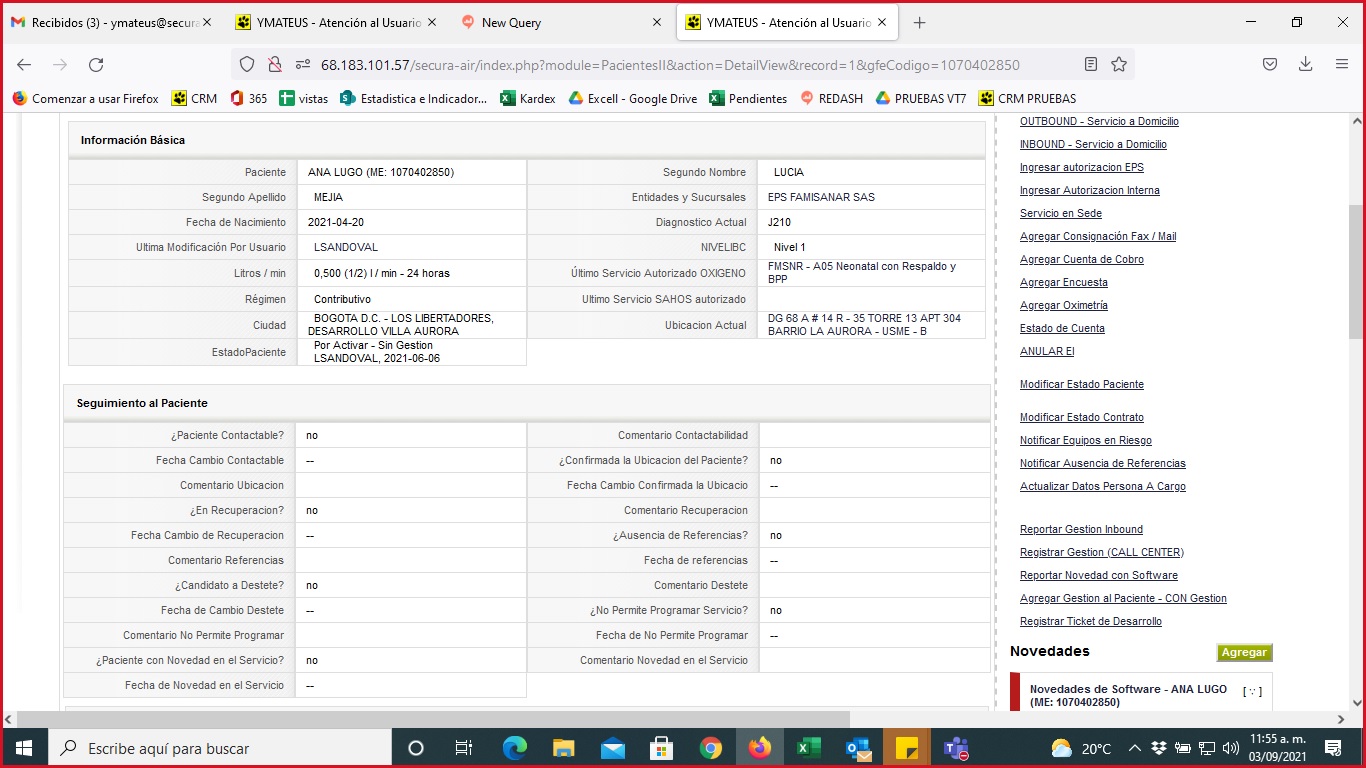Click Reportar Gestion Inbound link
This screenshot has height=768, width=1366.
point(1081,529)
